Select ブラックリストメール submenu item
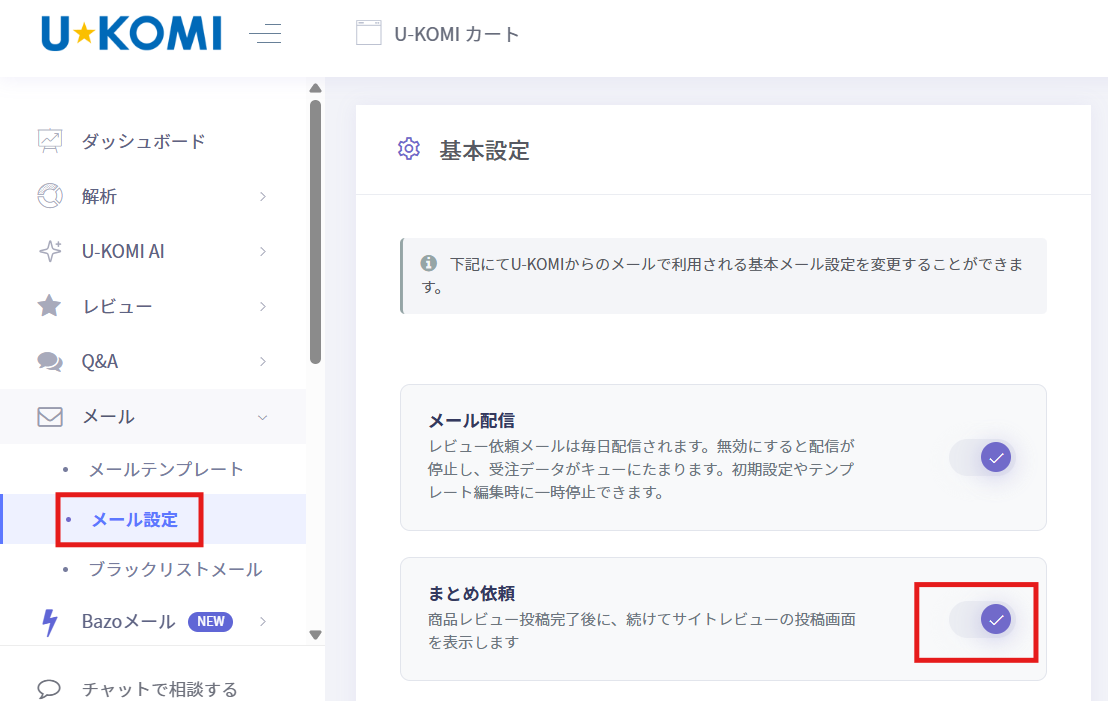The image size is (1108, 701). pos(175,570)
